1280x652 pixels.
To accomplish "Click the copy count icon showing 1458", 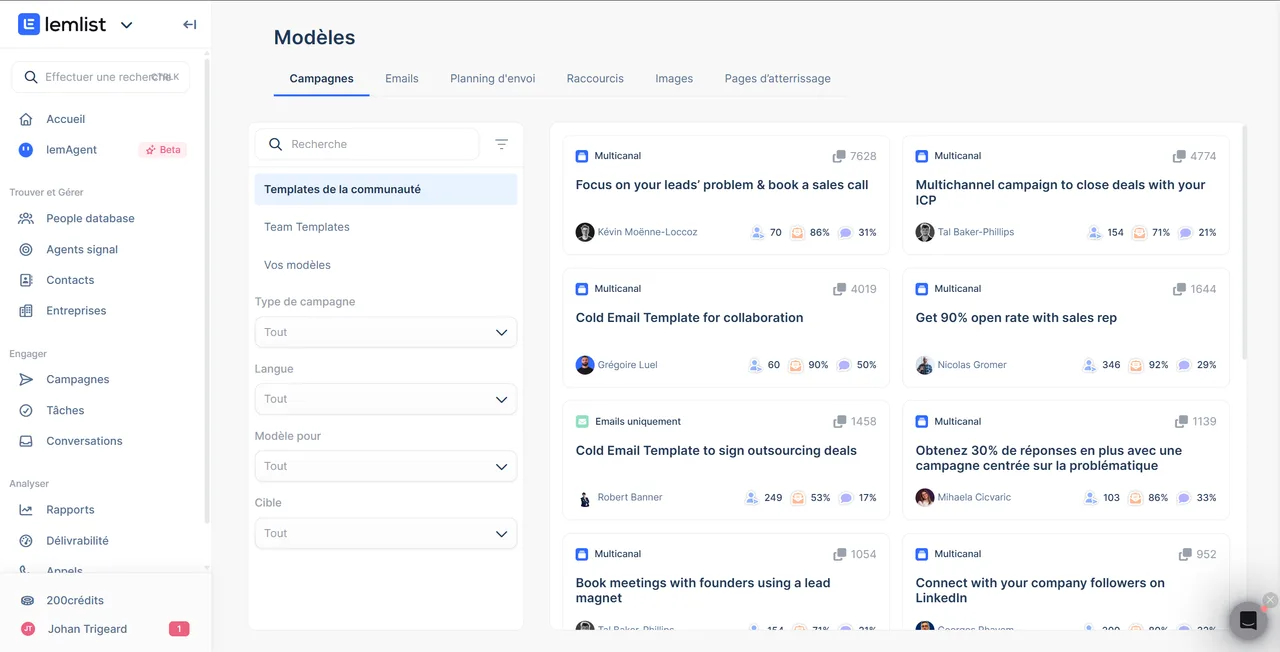I will point(839,422).
